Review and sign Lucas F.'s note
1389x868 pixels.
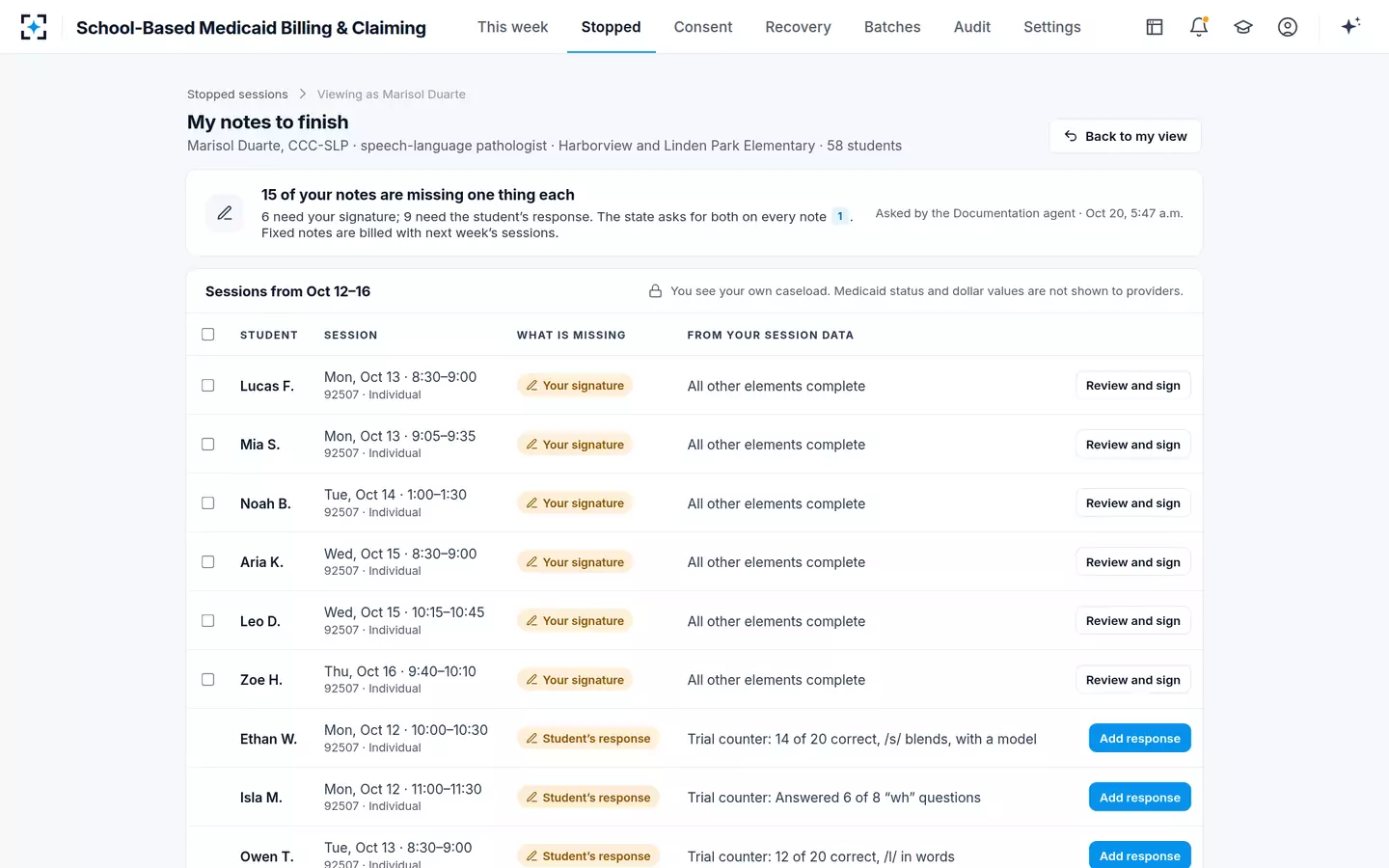(1132, 386)
